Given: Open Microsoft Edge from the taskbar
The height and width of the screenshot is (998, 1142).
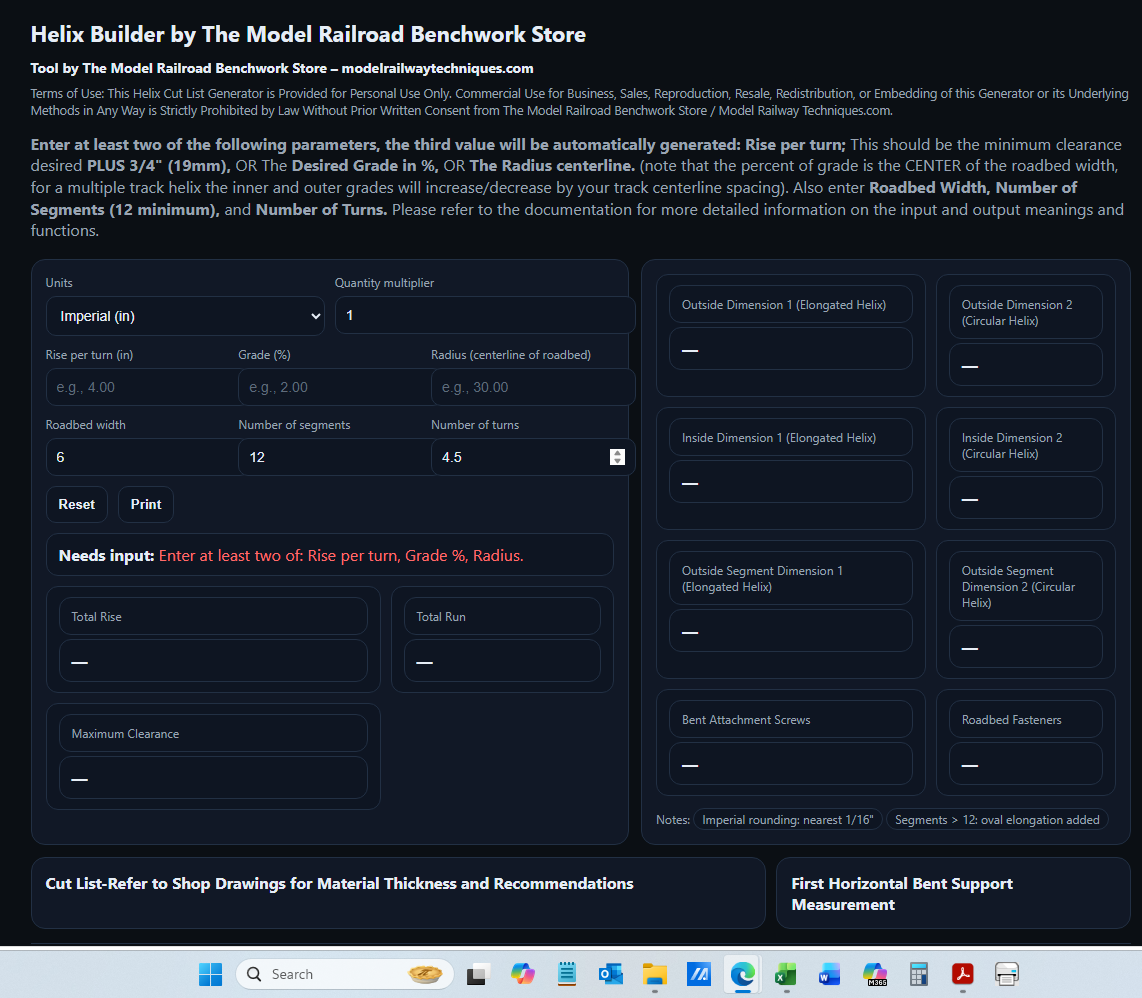Looking at the screenshot, I should [x=741, y=973].
